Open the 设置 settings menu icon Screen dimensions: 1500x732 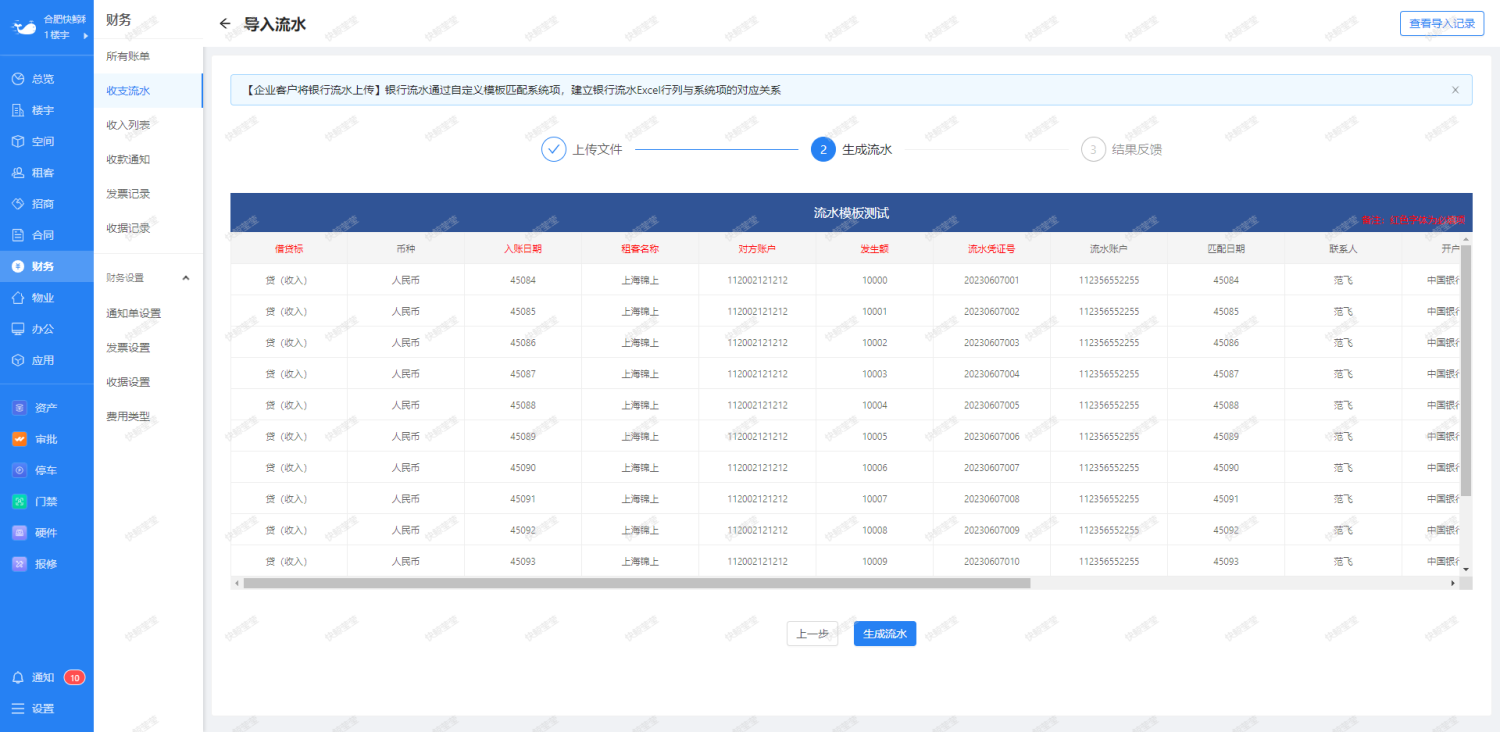click(18, 709)
